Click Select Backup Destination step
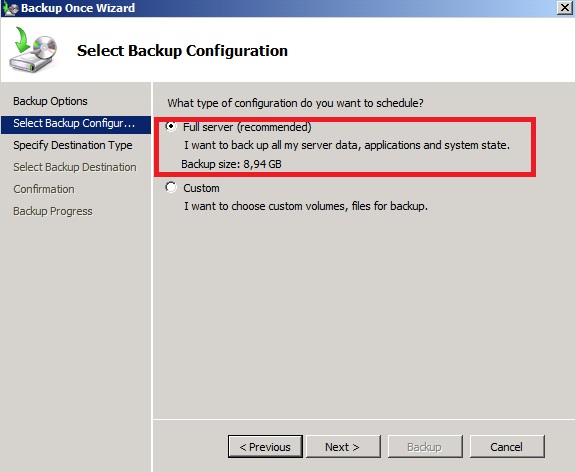The height and width of the screenshot is (472, 576). (75, 167)
